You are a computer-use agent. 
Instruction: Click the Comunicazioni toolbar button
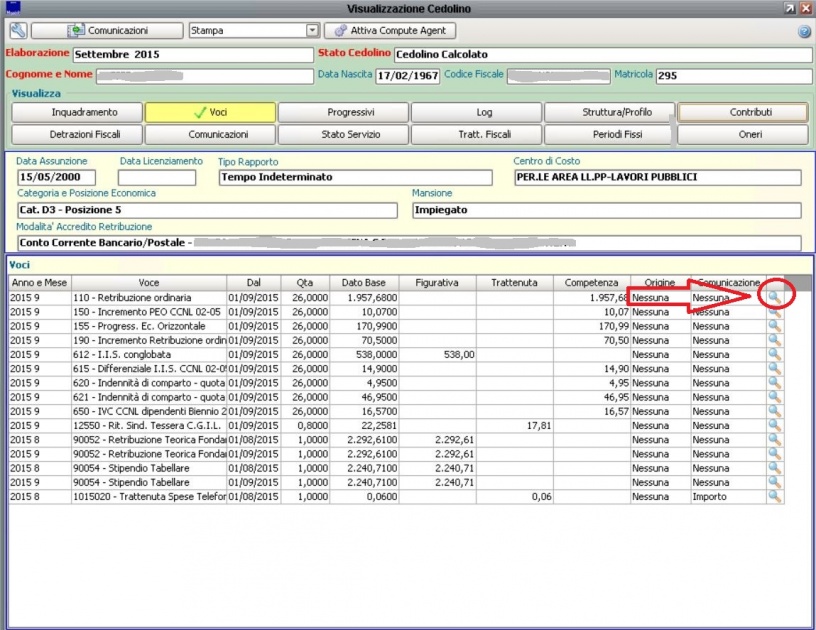tap(108, 31)
